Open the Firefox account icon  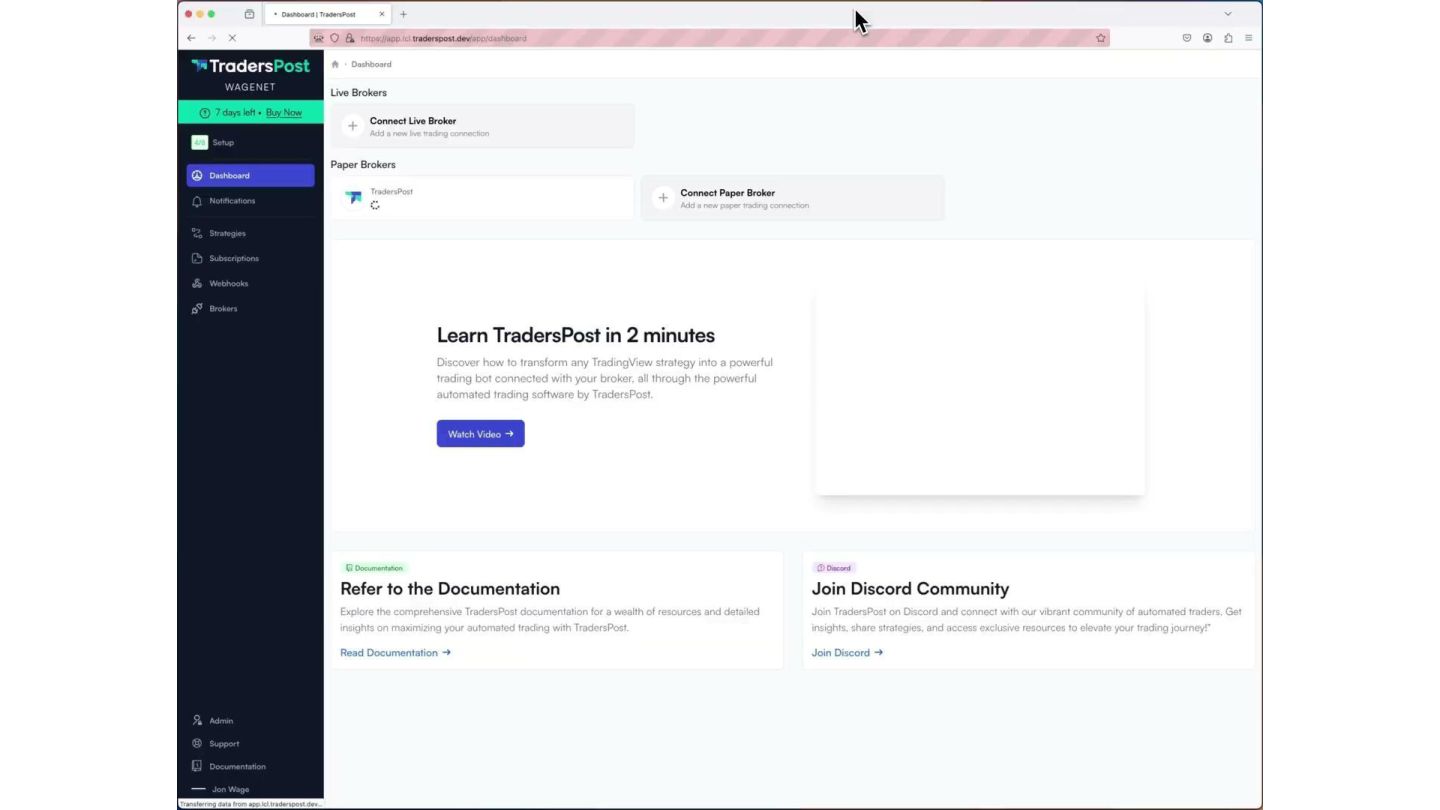(1207, 38)
